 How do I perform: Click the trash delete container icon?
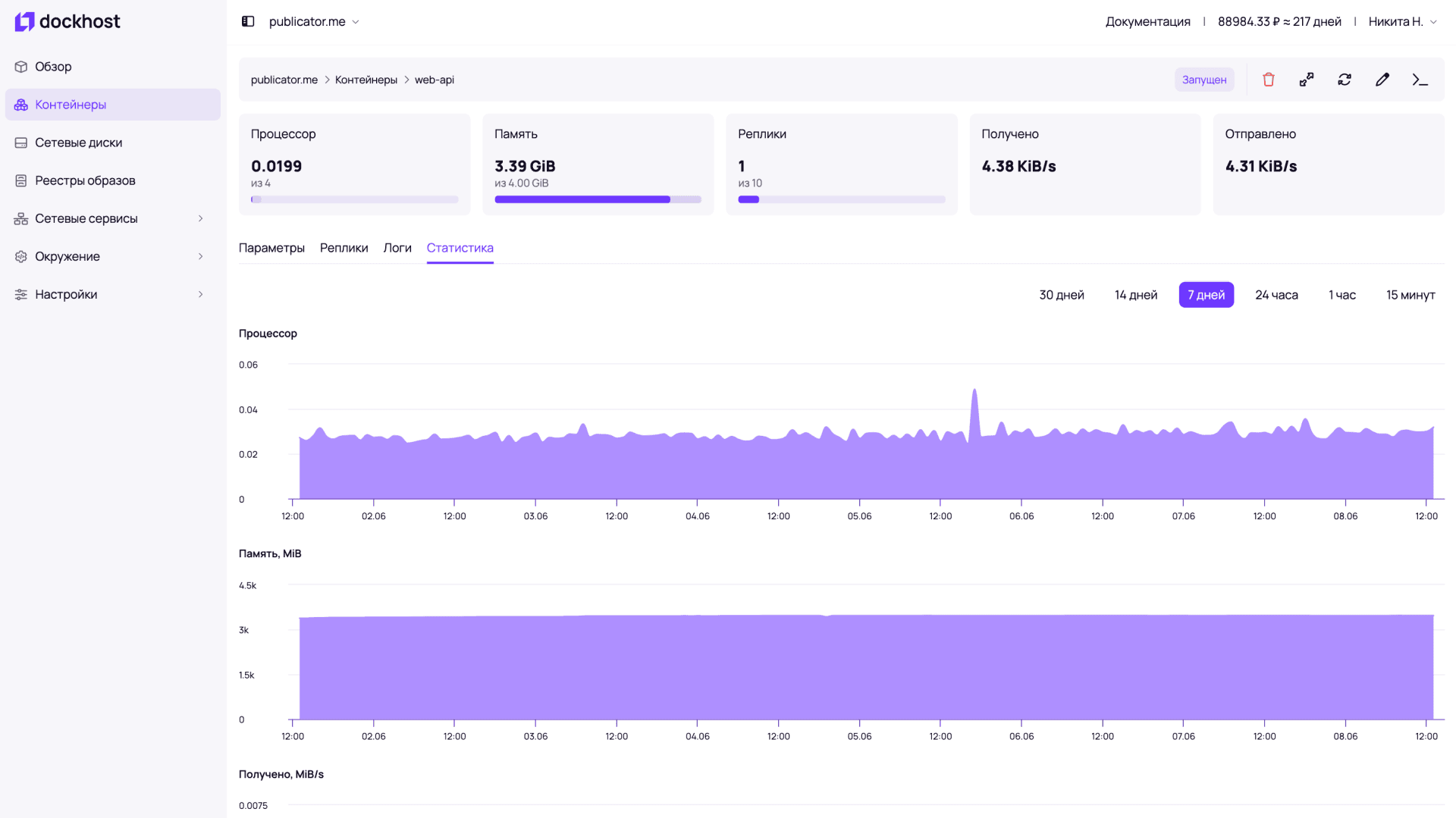click(1268, 80)
